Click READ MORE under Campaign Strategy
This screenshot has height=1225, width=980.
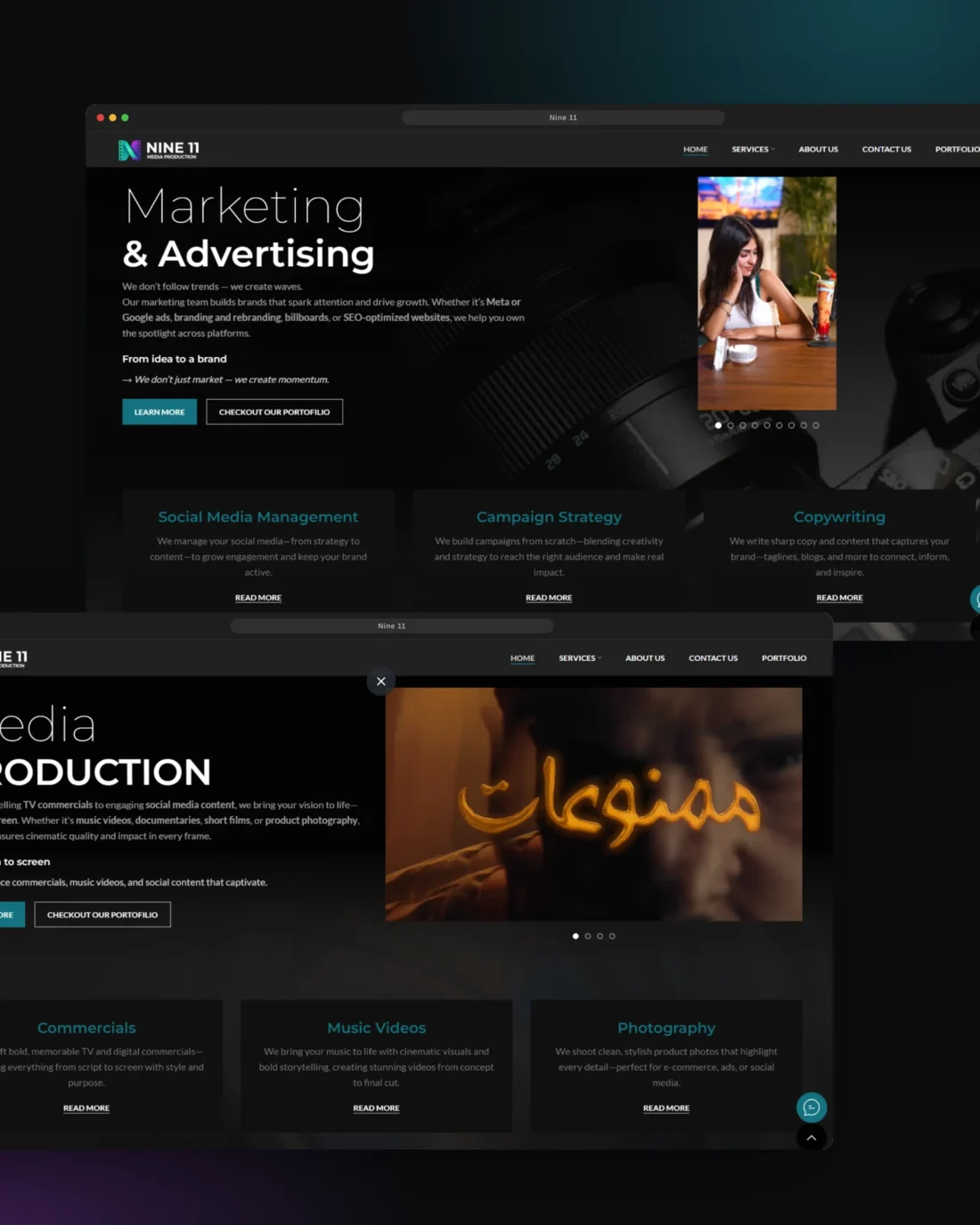coord(549,598)
